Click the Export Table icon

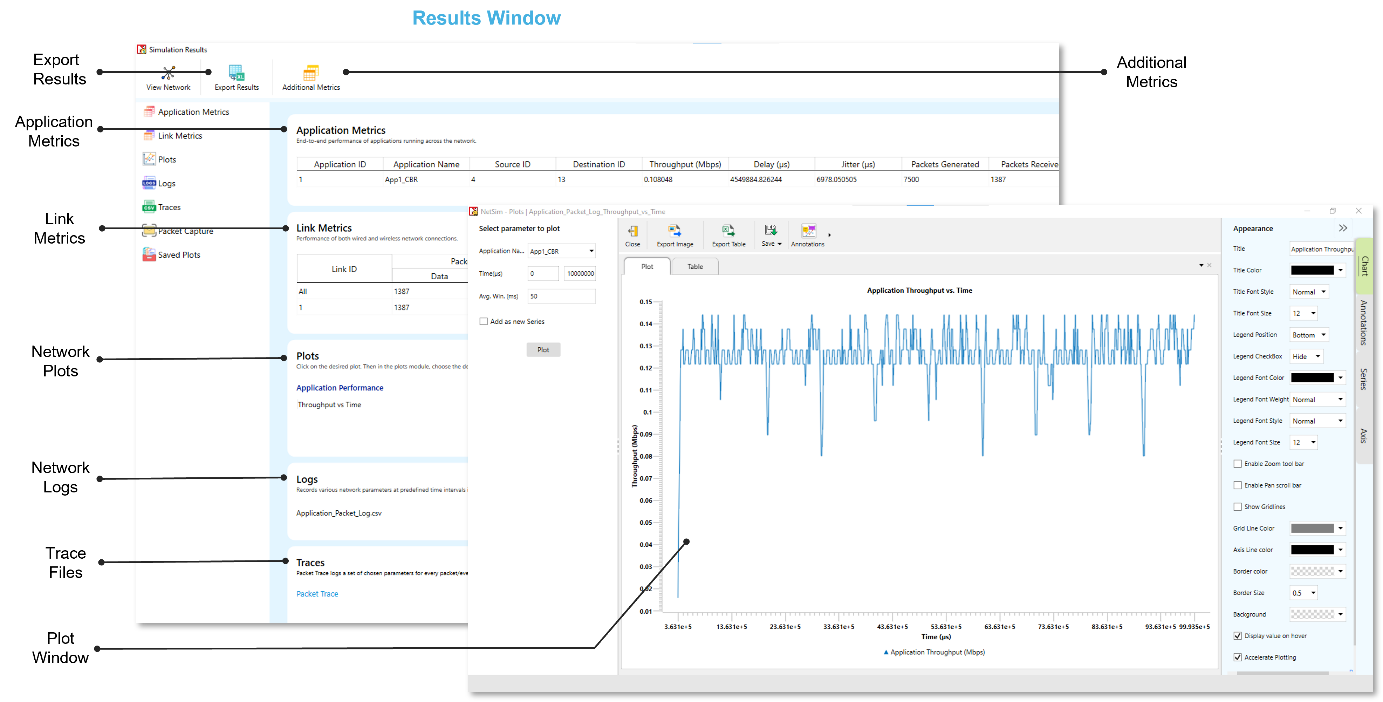728,232
